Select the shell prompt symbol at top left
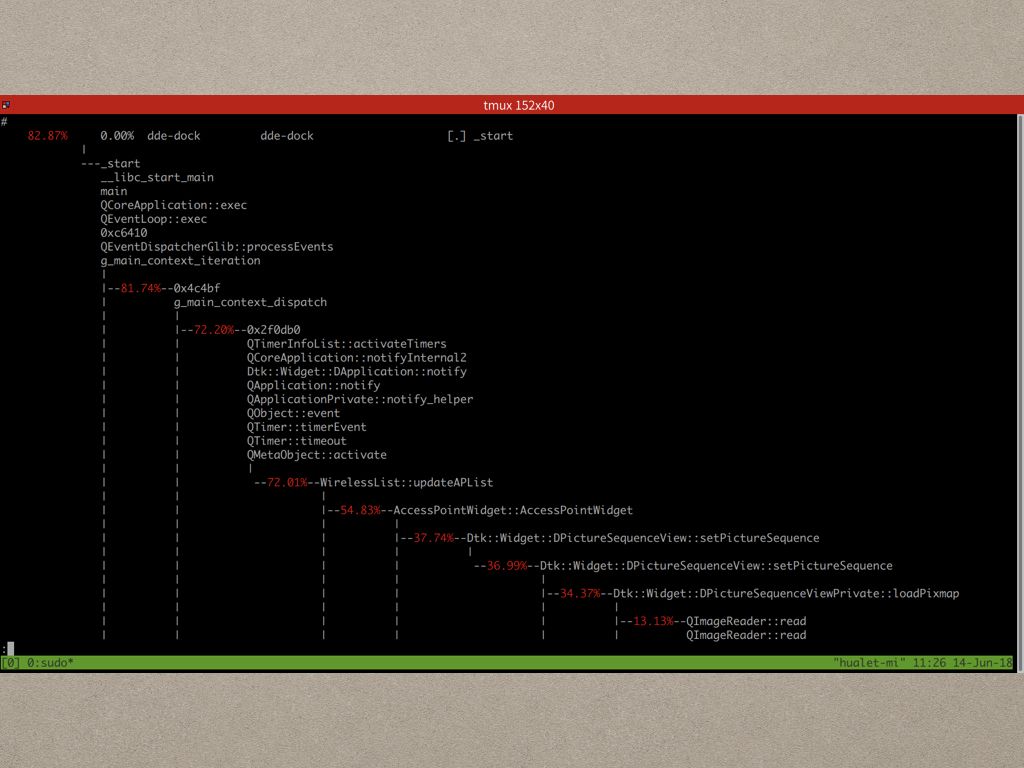Viewport: 1024px width, 768px height. click(5, 120)
